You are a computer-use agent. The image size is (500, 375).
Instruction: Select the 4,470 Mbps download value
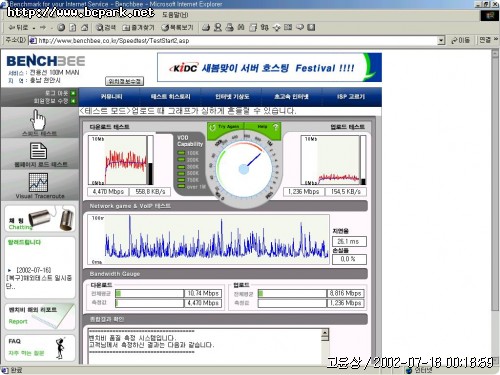pyautogui.click(x=108, y=192)
